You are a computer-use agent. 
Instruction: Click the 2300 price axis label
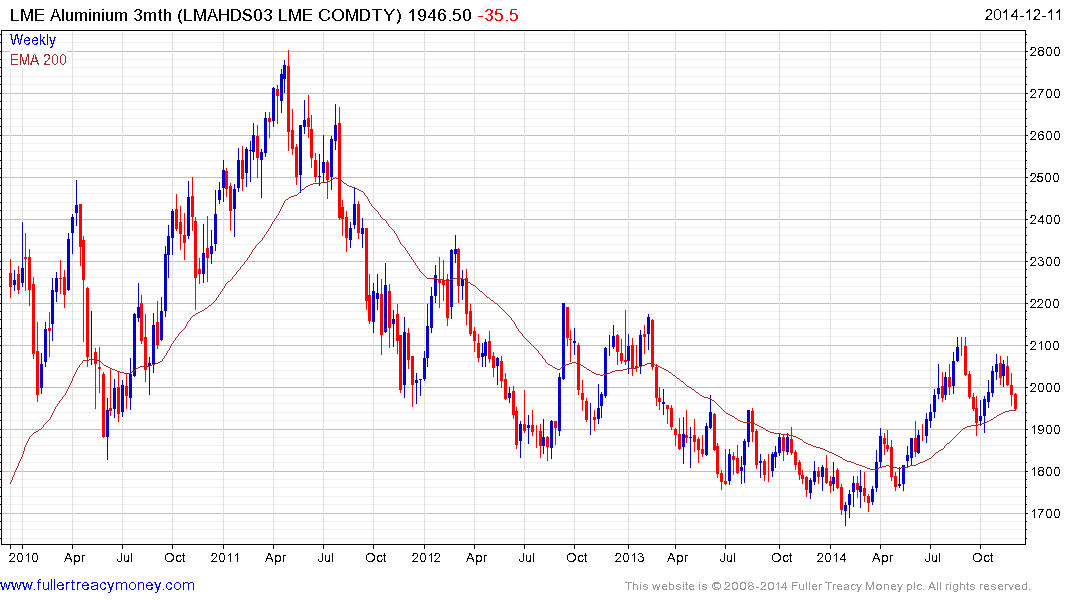(1045, 262)
